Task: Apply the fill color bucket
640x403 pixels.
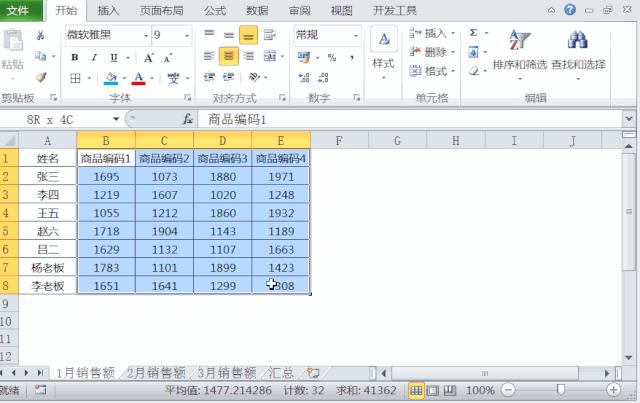Action: 111,78
